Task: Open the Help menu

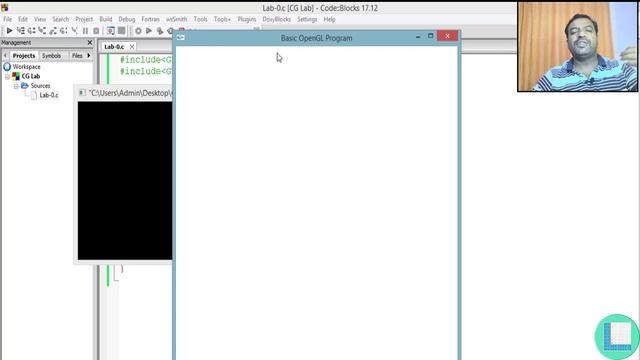Action: coord(329,19)
